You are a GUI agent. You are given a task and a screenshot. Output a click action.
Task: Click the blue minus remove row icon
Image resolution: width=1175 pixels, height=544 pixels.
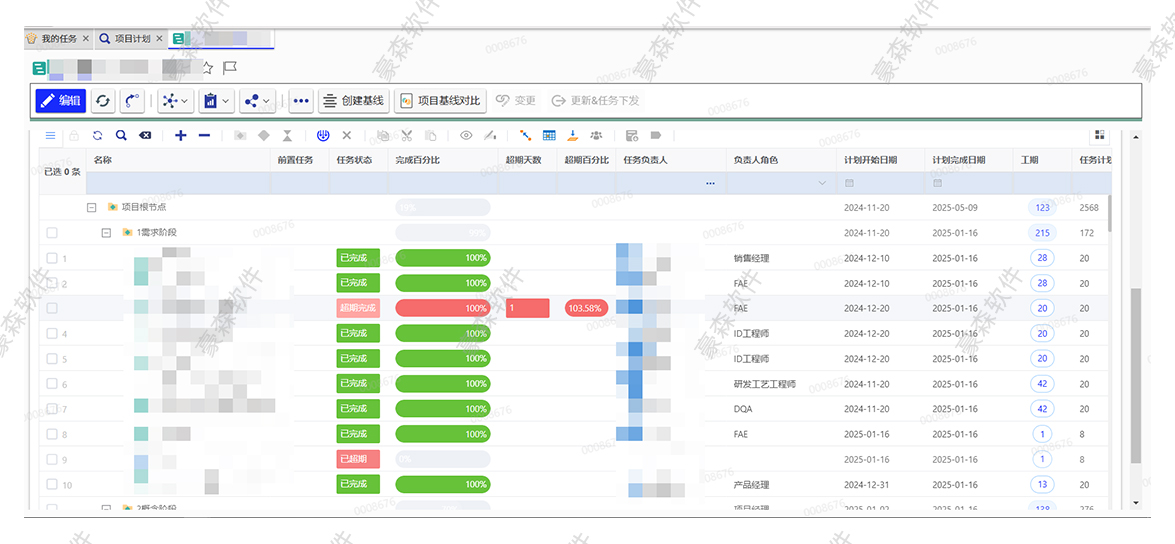204,136
